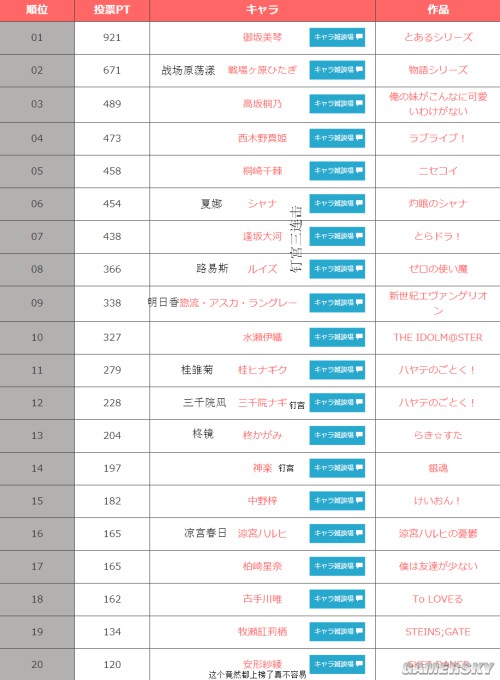Open chat button for 水瀬伊織

pos(337,337)
